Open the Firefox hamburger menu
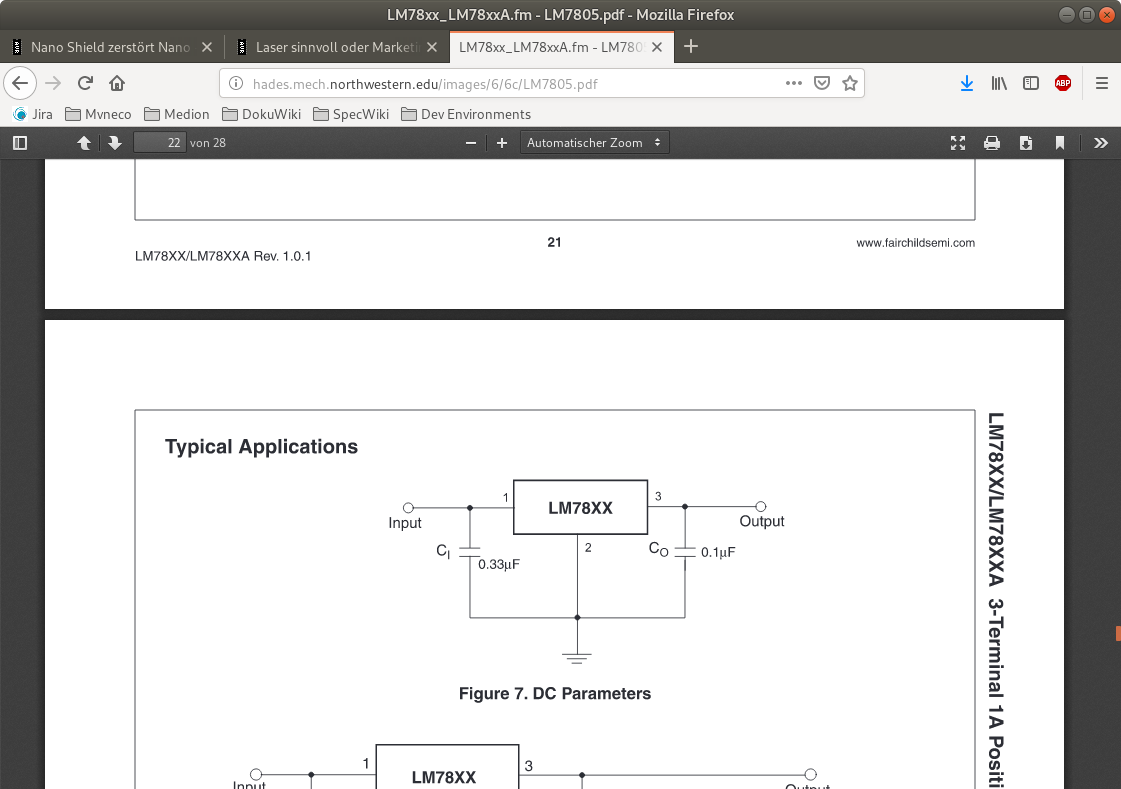The width and height of the screenshot is (1121, 789). 1102,84
